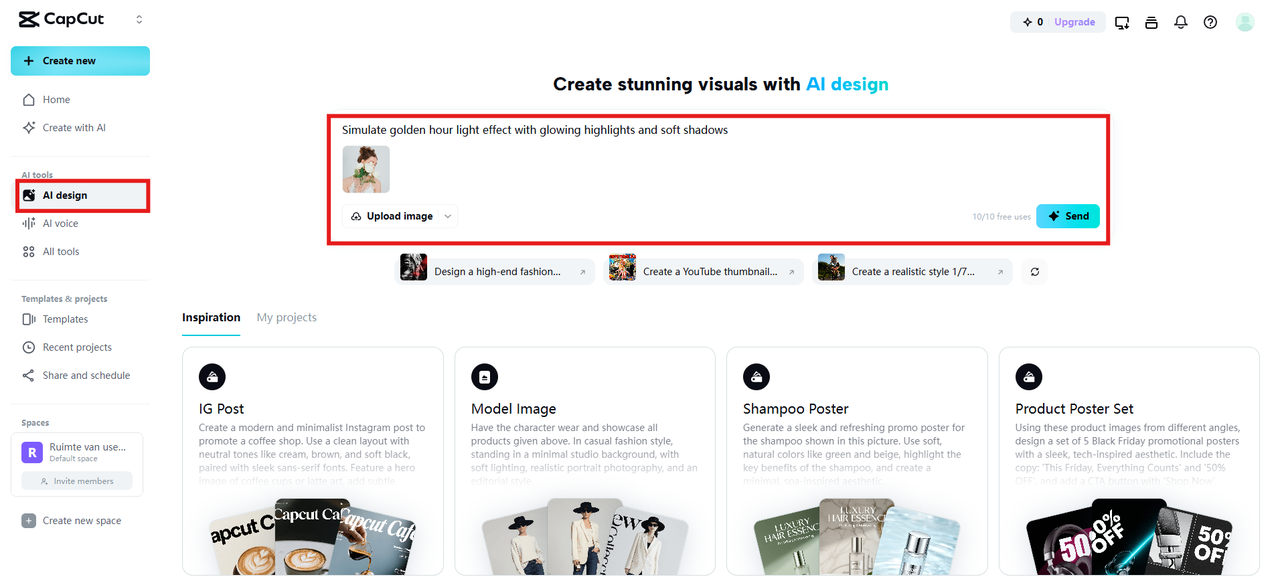This screenshot has width=1280, height=581.
Task: Click the Upgrade link
Action: pos(1074,22)
